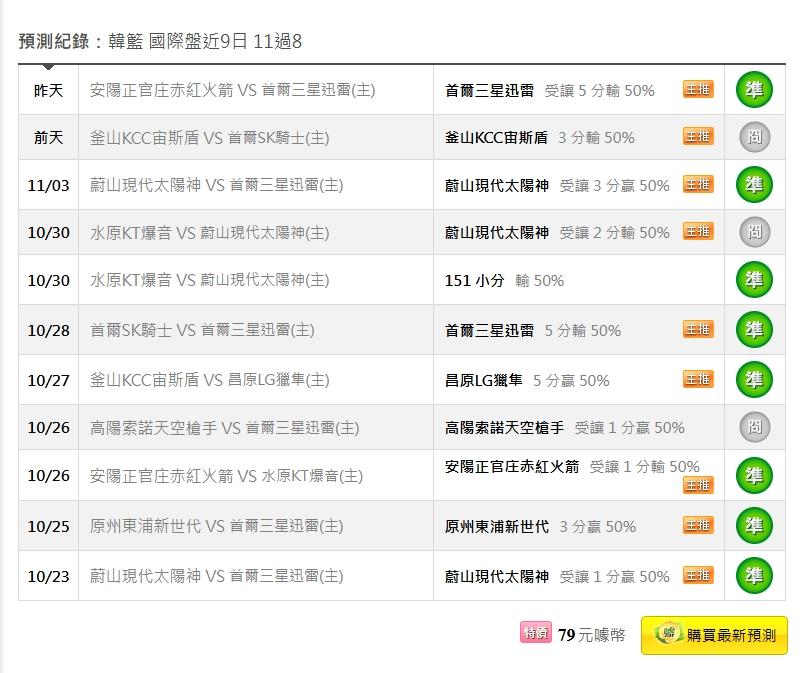Click 11/03 蔚山現代太陽神 VS 首爾三星迅雷 matchup
The image size is (801, 673).
click(x=217, y=185)
